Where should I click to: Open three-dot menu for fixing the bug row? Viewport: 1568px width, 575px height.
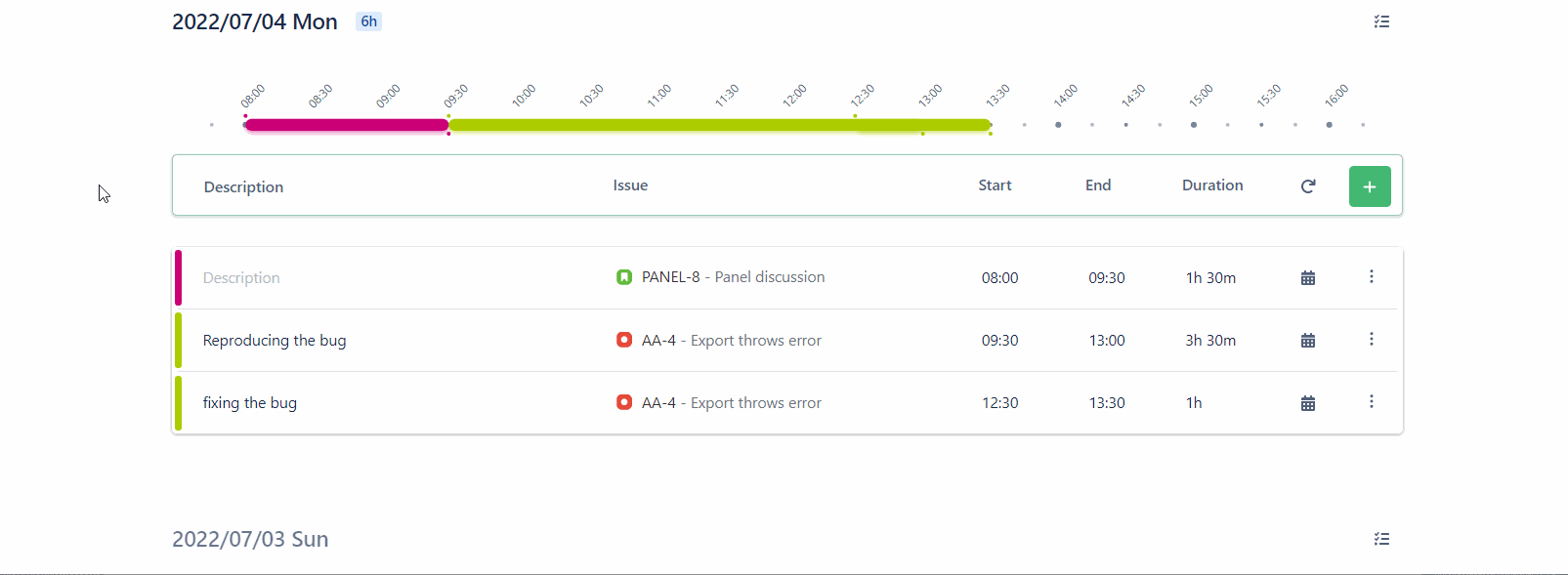click(1372, 402)
